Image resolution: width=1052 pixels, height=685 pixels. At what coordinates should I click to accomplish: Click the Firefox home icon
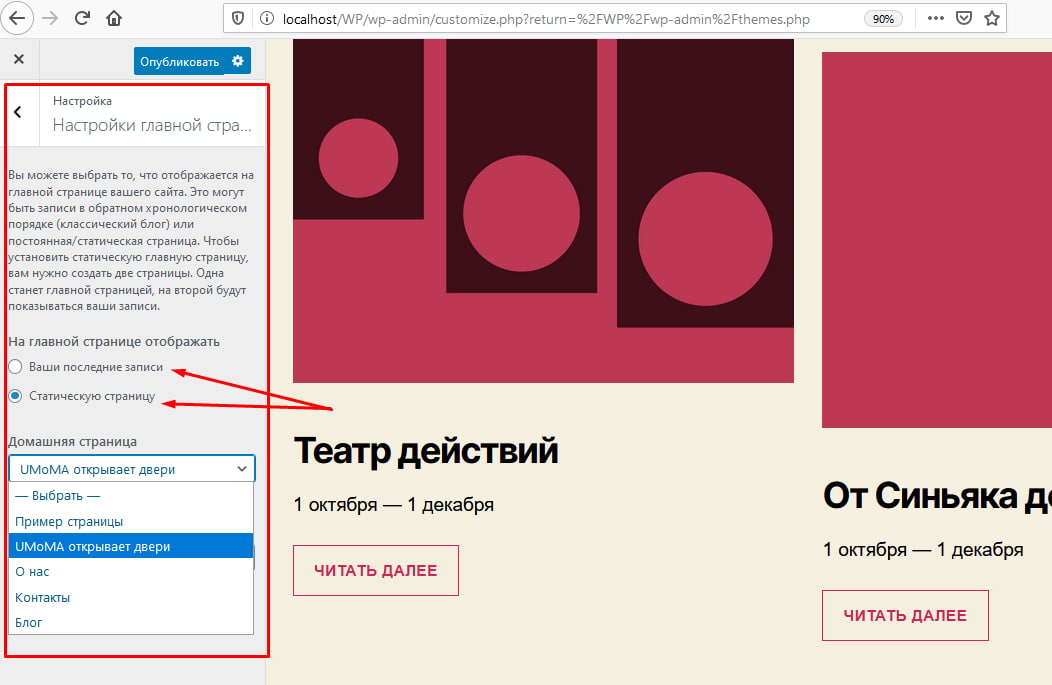pyautogui.click(x=114, y=17)
